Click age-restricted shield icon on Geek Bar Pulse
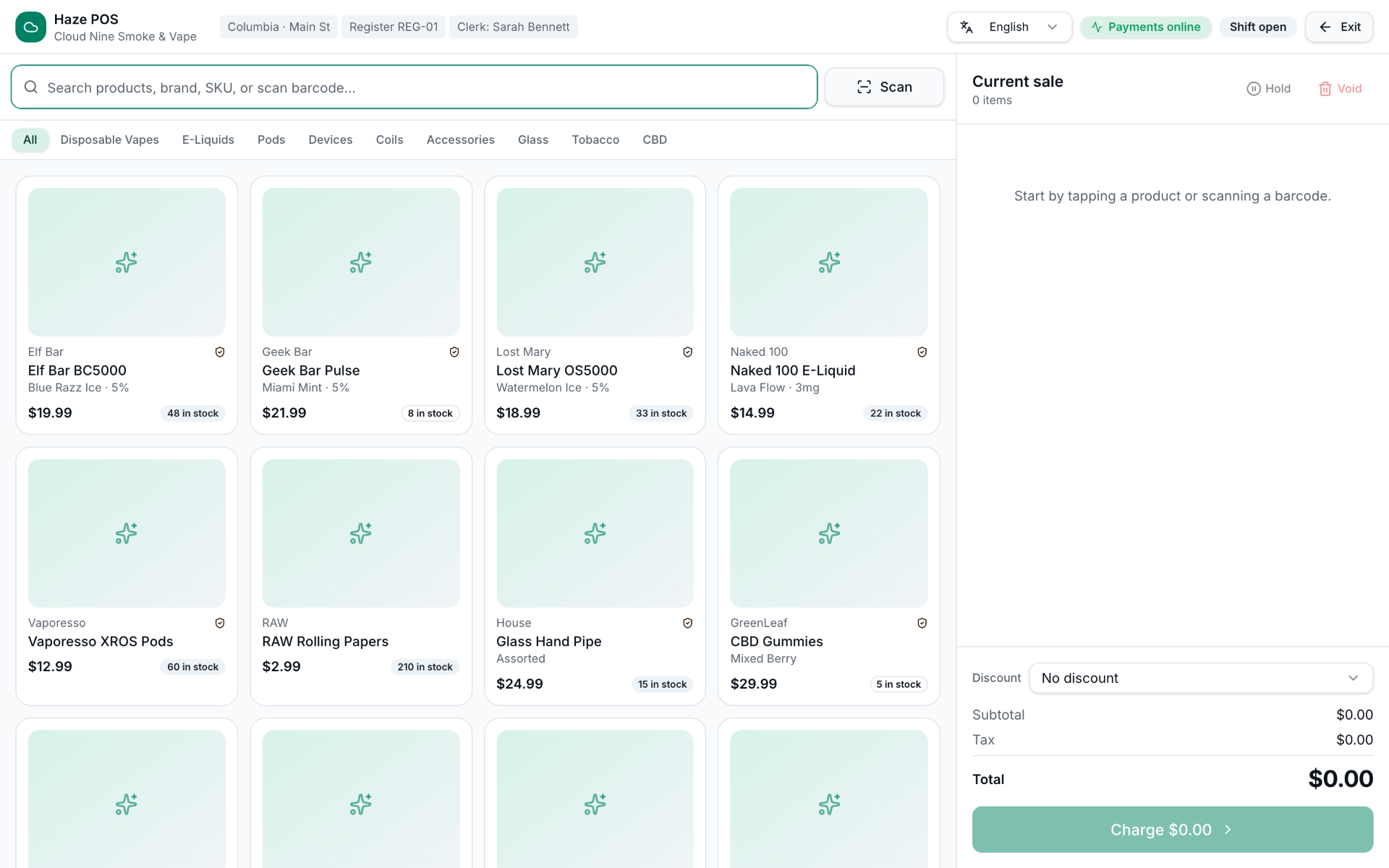This screenshot has width=1389, height=868. pos(454,352)
